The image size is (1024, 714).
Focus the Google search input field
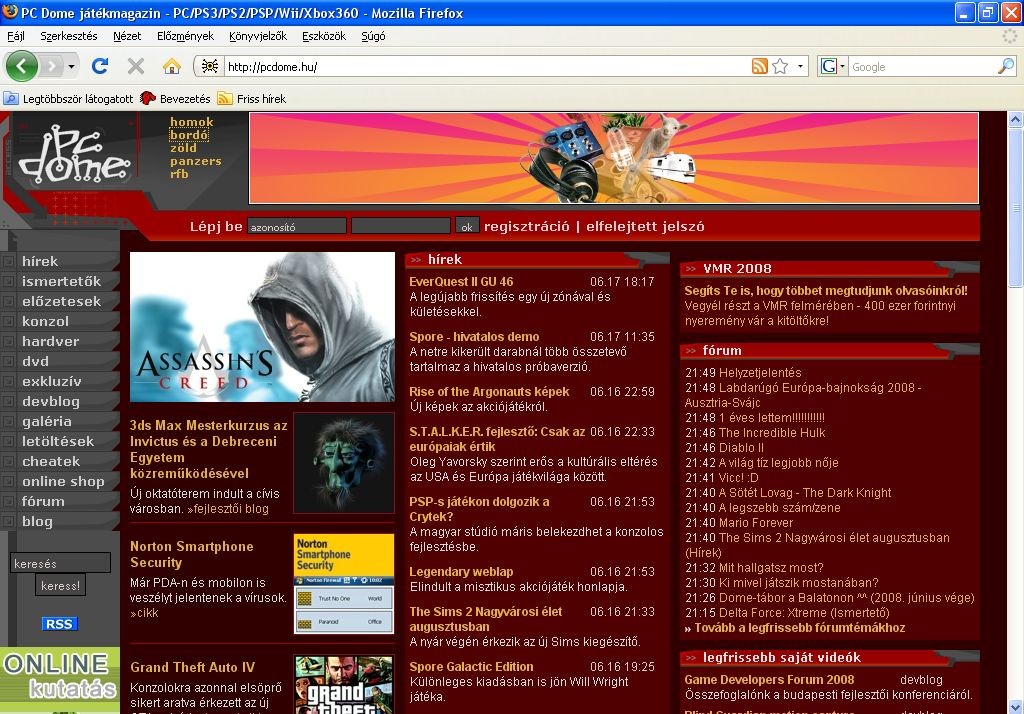[x=923, y=67]
